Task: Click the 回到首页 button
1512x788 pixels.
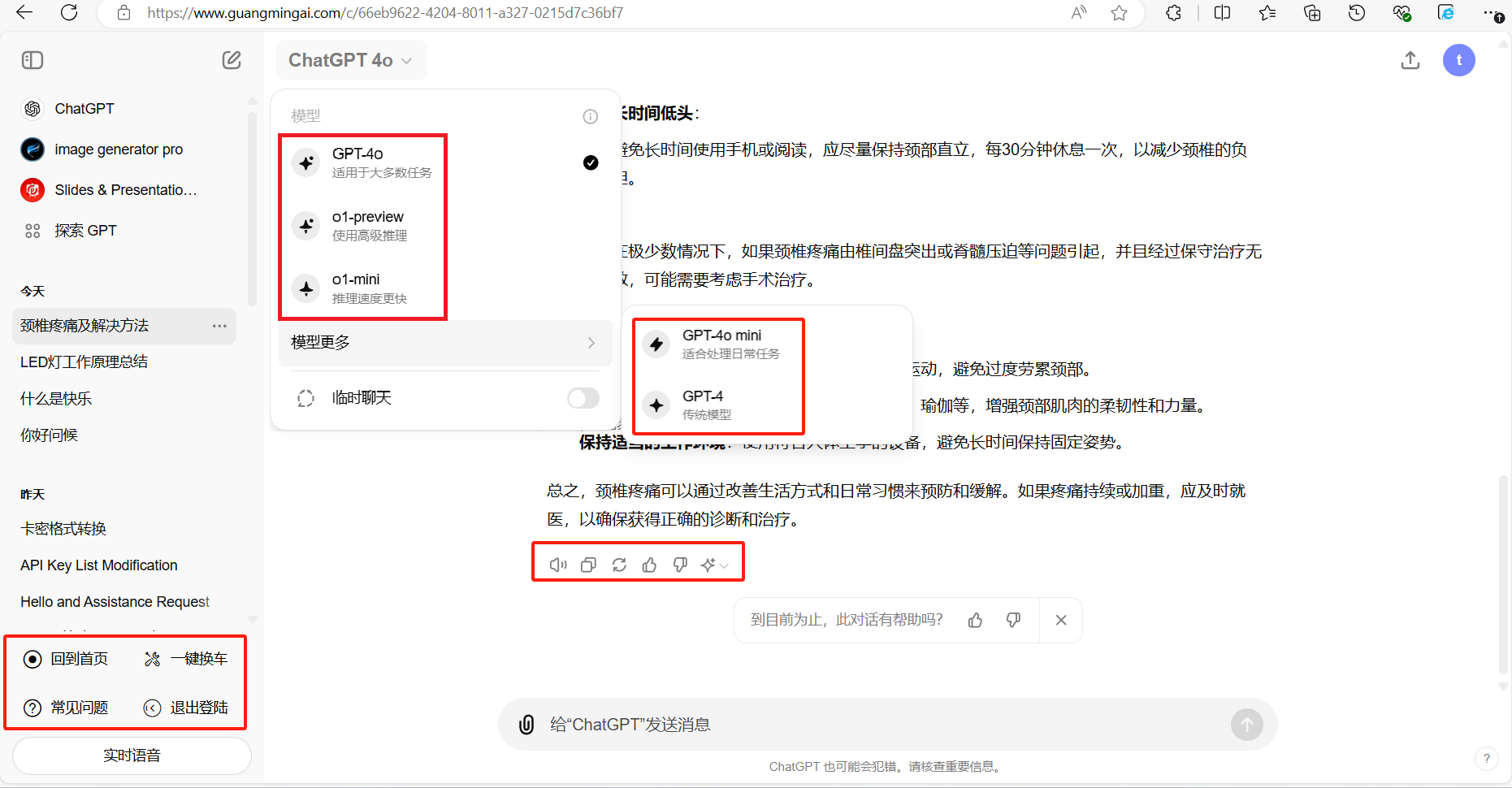Action: click(x=66, y=659)
